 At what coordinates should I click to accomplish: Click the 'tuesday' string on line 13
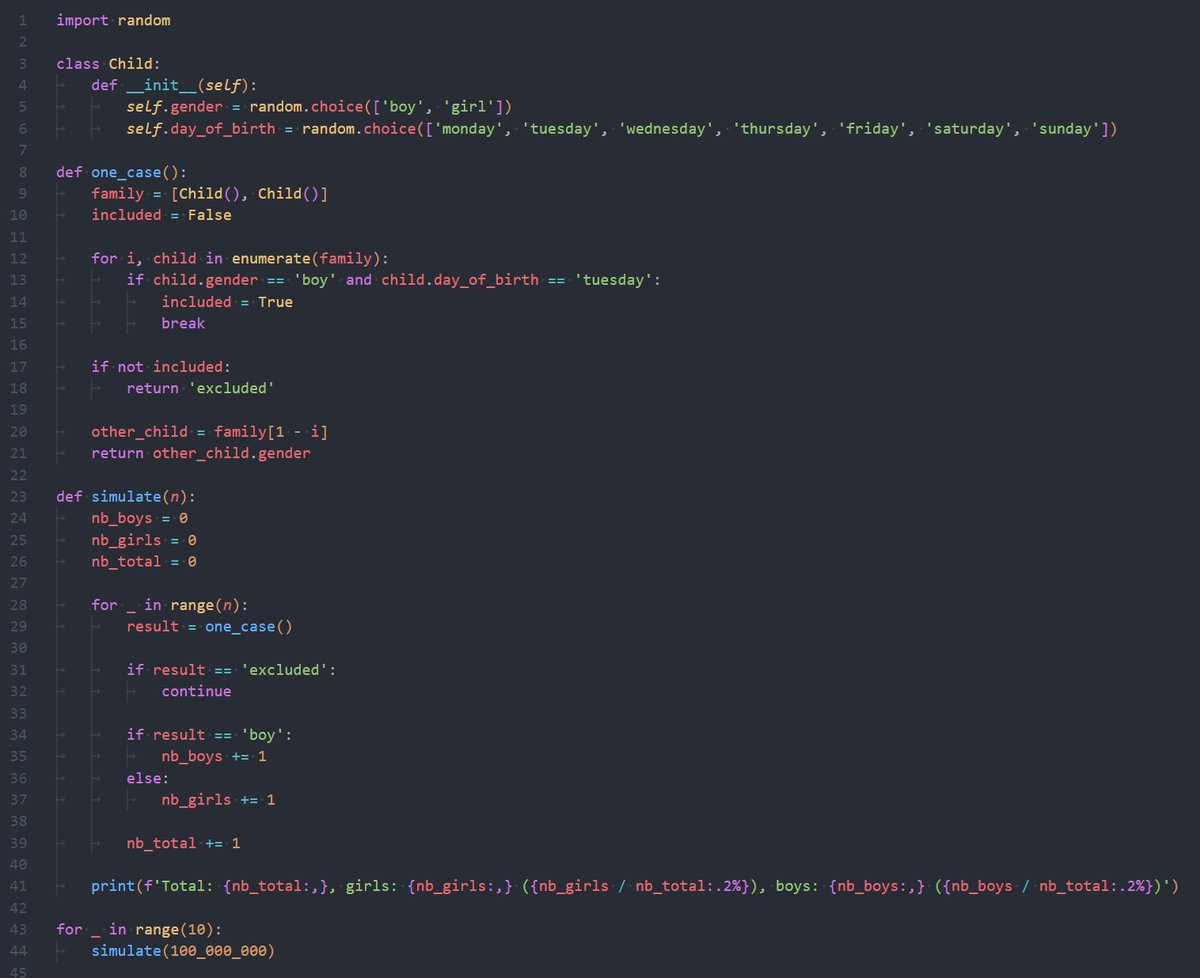click(x=615, y=280)
